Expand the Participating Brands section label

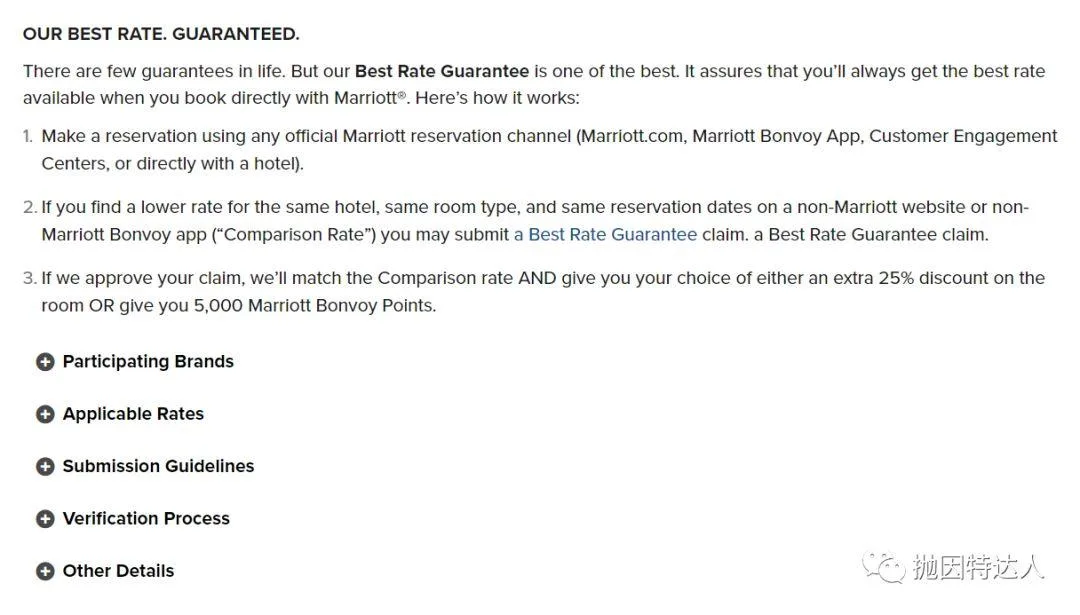(148, 362)
